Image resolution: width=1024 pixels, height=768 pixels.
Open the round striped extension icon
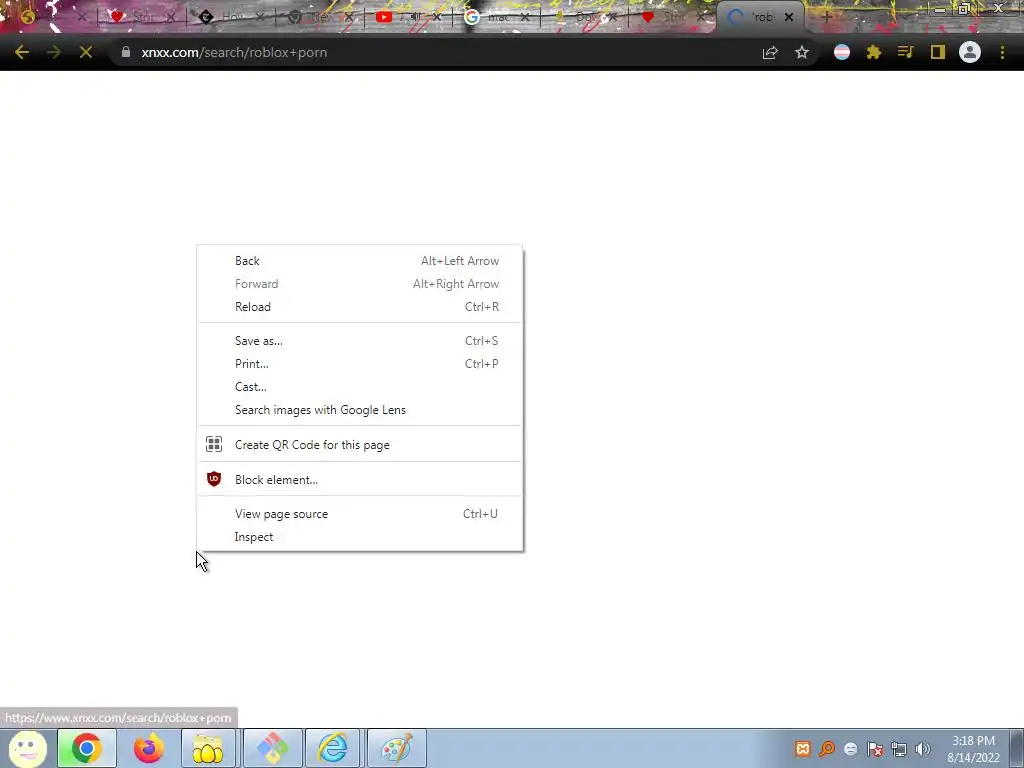point(842,52)
